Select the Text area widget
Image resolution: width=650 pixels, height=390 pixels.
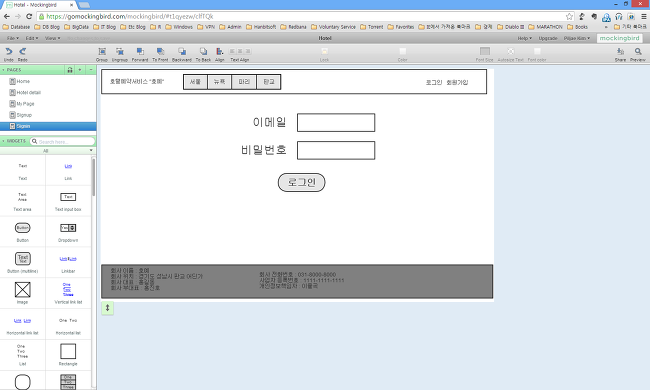[x=23, y=201]
